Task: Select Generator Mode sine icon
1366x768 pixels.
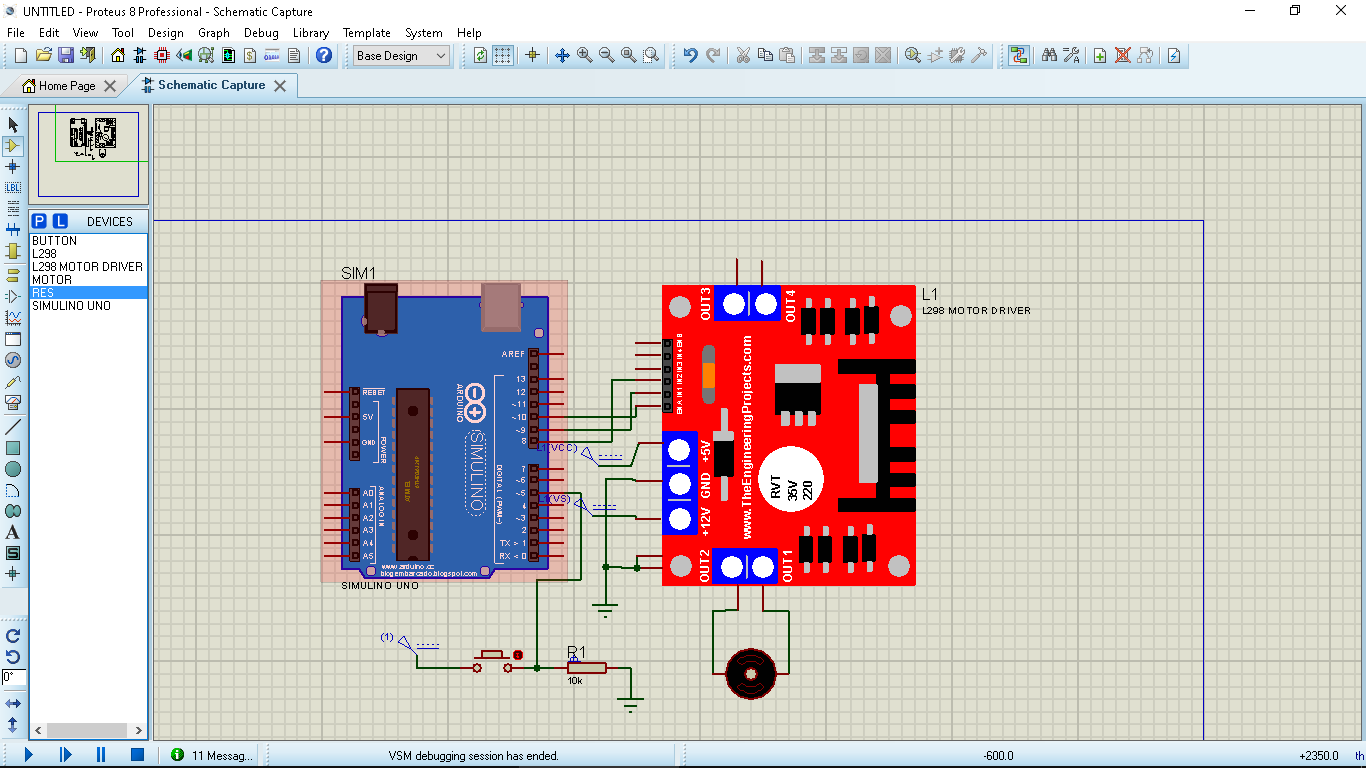Action: [13, 360]
